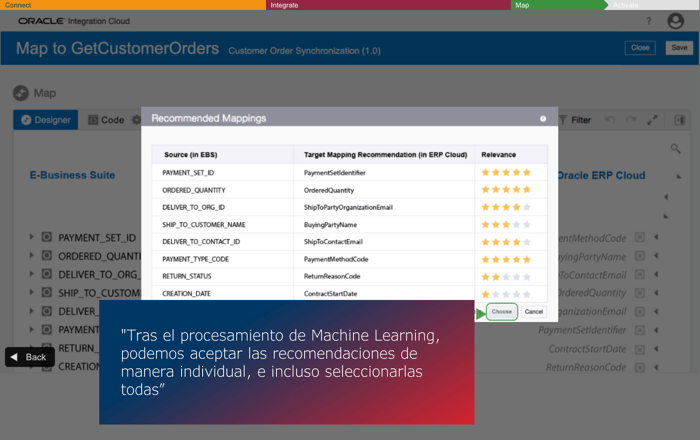
Task: Click the DELIVER_TO_ORG element icon in source tree
Action: click(46, 274)
